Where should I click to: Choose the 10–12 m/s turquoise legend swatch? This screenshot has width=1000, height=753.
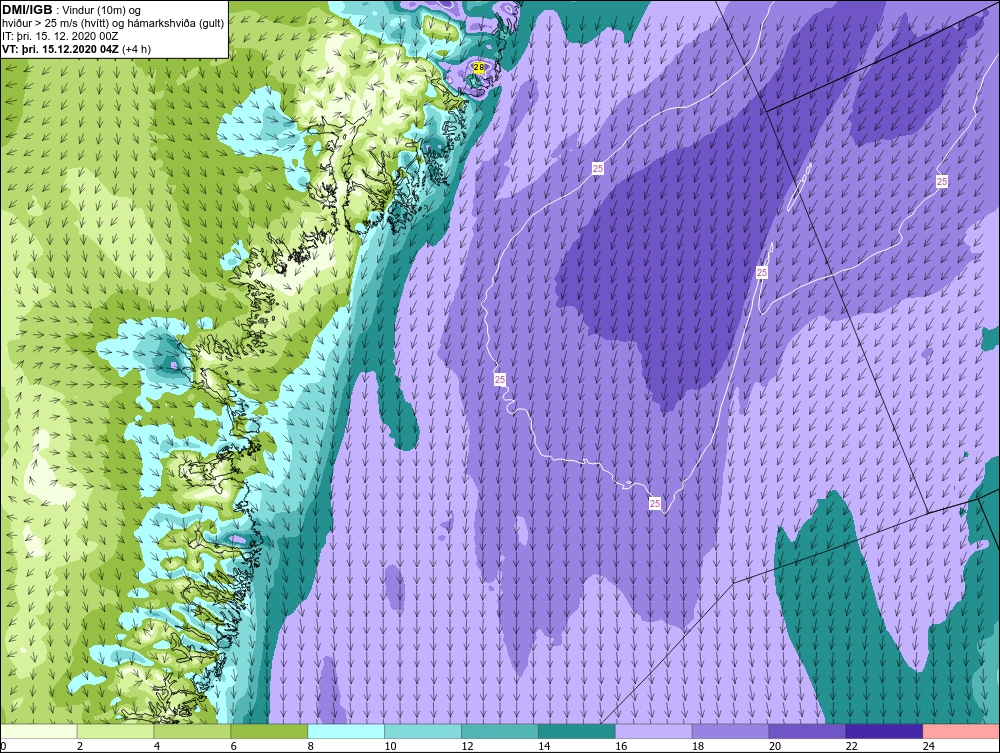[423, 731]
